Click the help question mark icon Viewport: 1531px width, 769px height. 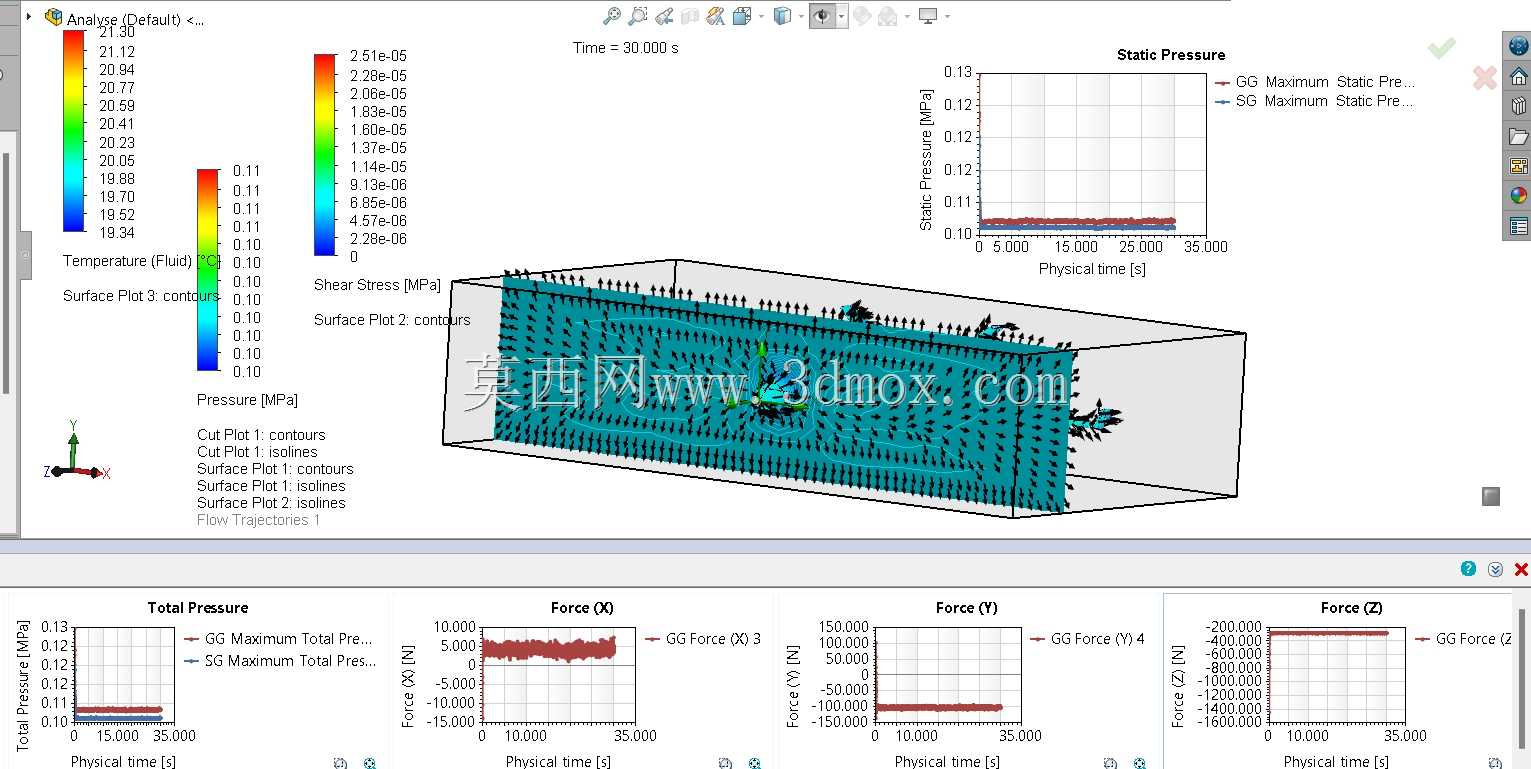[1468, 569]
